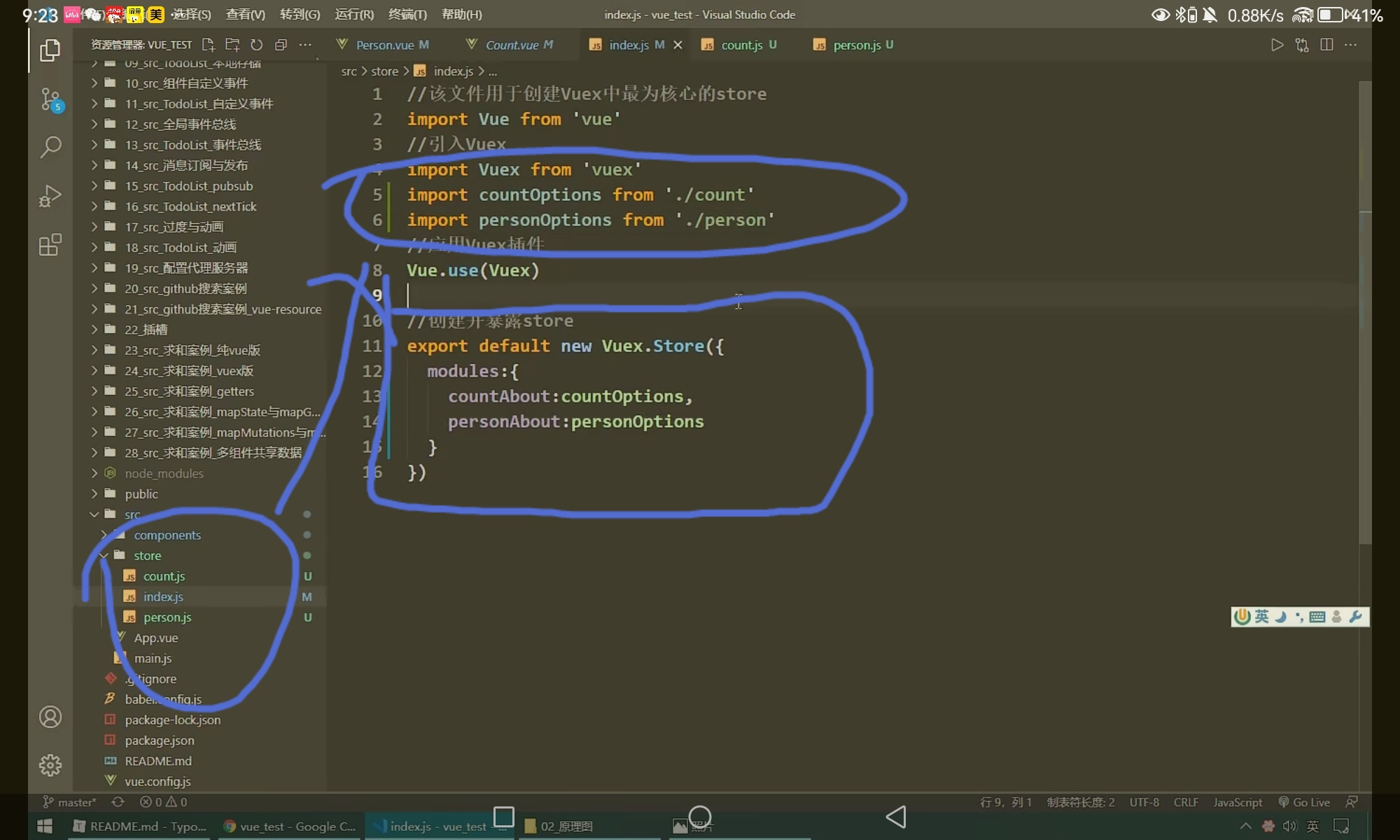Click the CRLF line ending indicator

click(1185, 802)
